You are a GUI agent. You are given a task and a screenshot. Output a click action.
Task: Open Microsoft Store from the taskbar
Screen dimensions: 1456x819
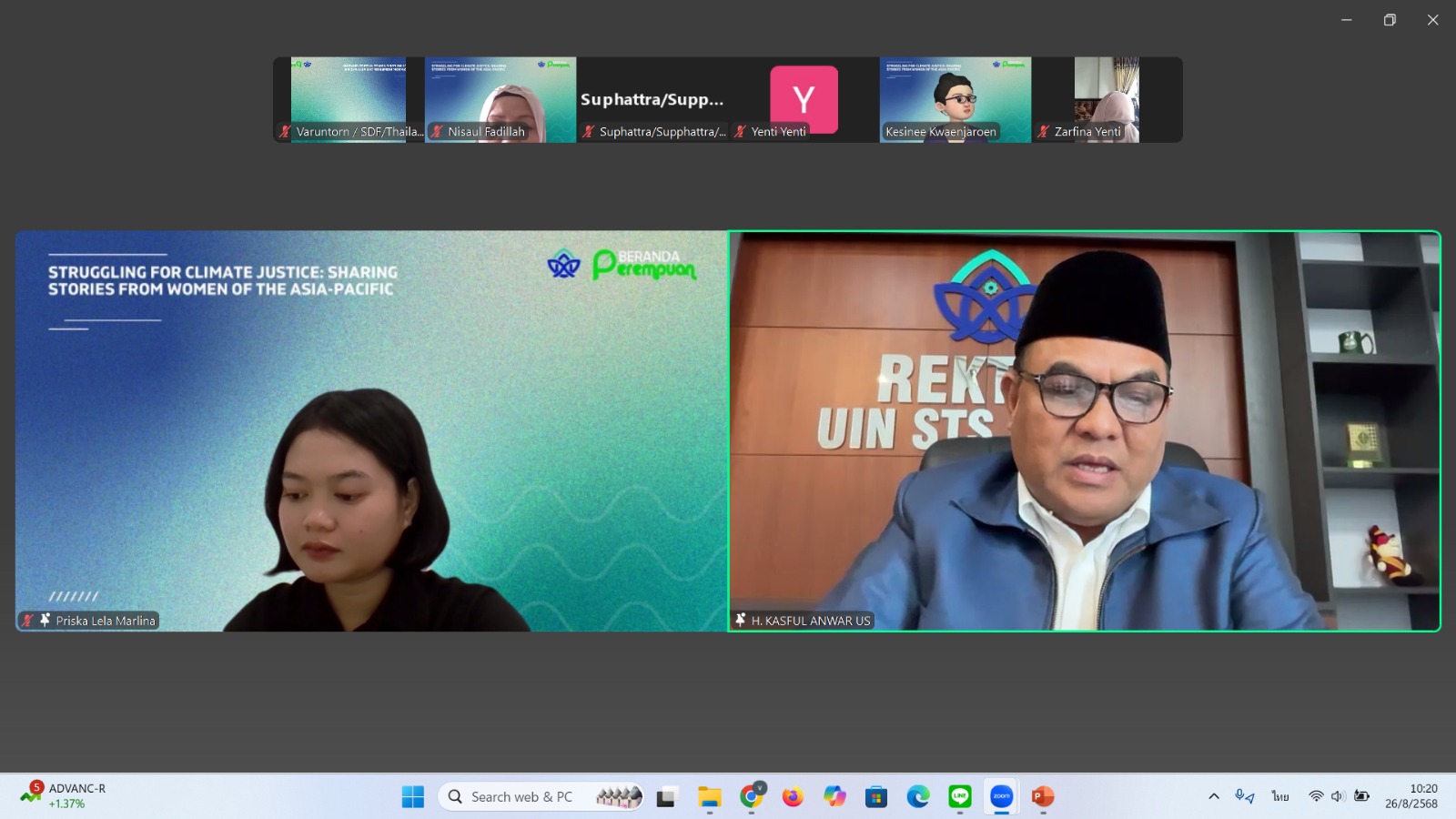coord(876,797)
